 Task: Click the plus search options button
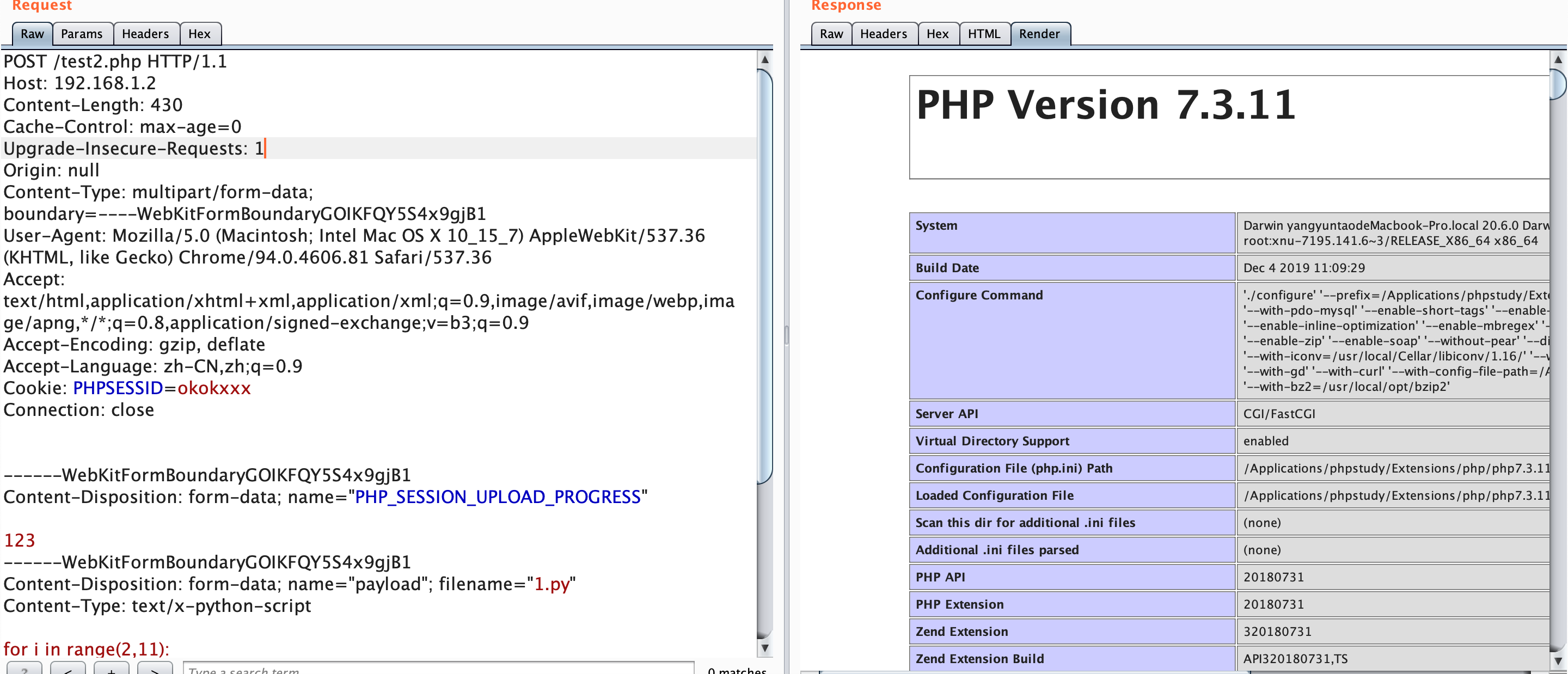[x=112, y=669]
